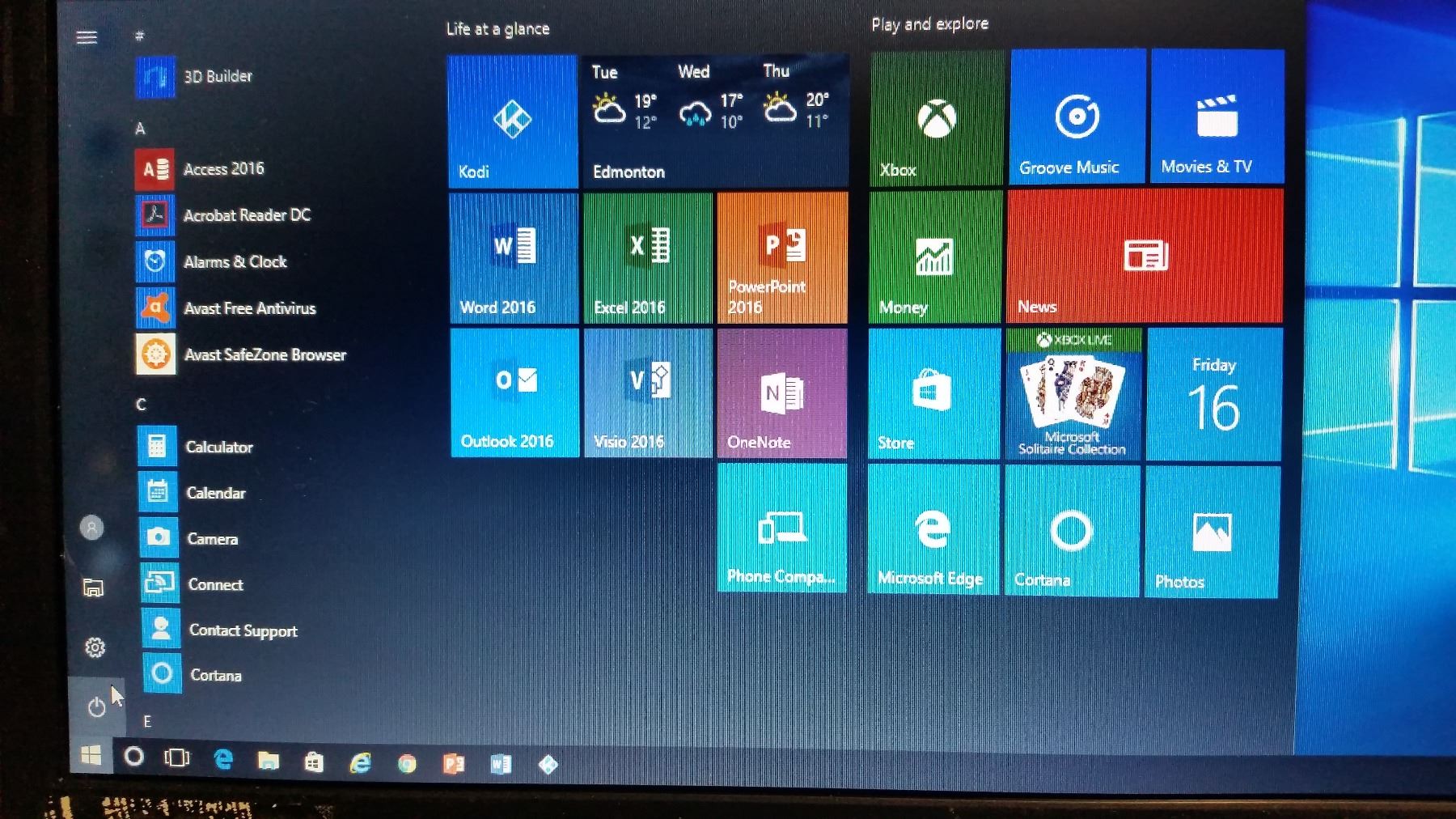The height and width of the screenshot is (819, 1456).
Task: Open the Kodi tile
Action: [513, 121]
